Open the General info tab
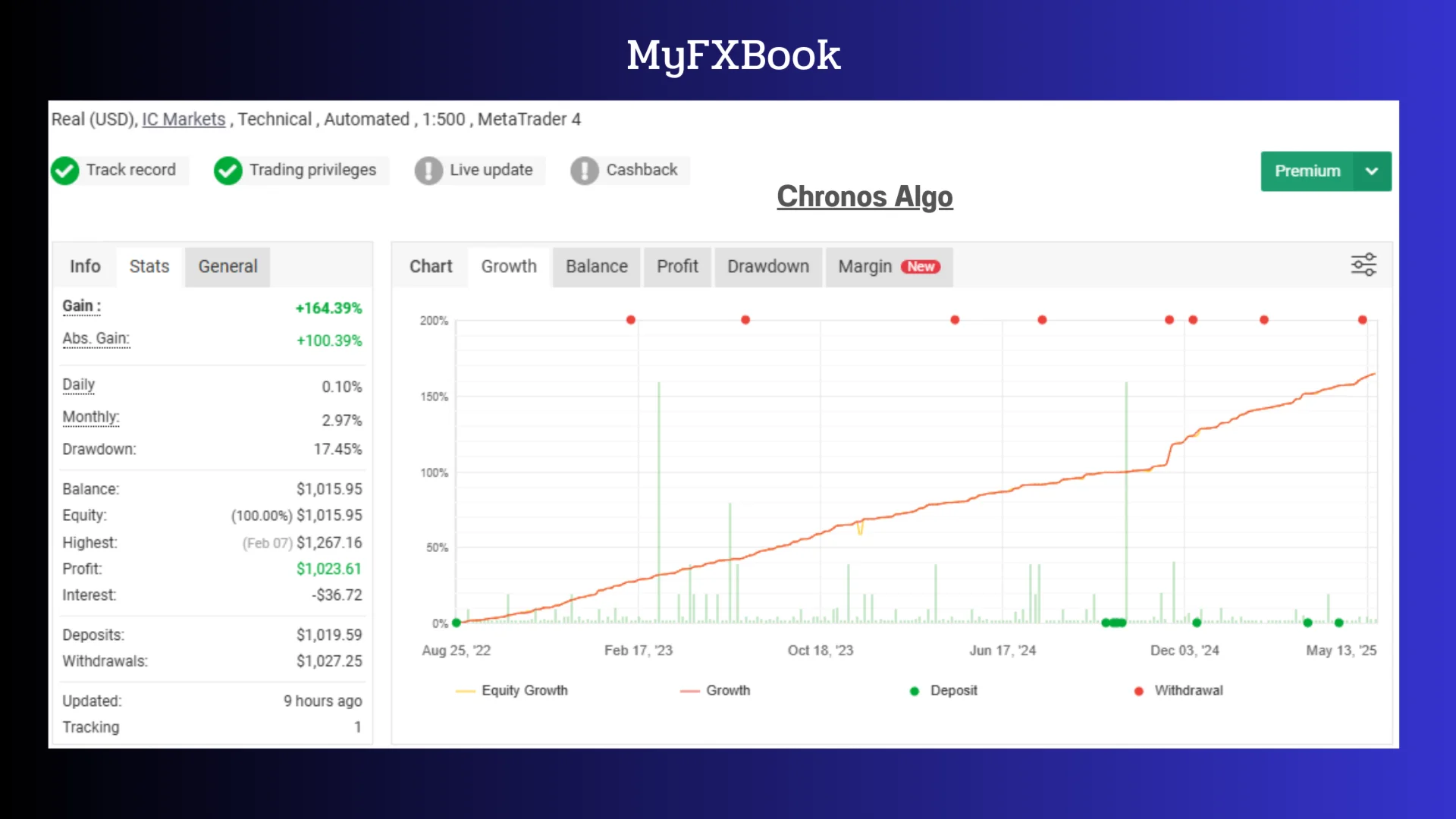The height and width of the screenshot is (819, 1456). click(x=227, y=267)
